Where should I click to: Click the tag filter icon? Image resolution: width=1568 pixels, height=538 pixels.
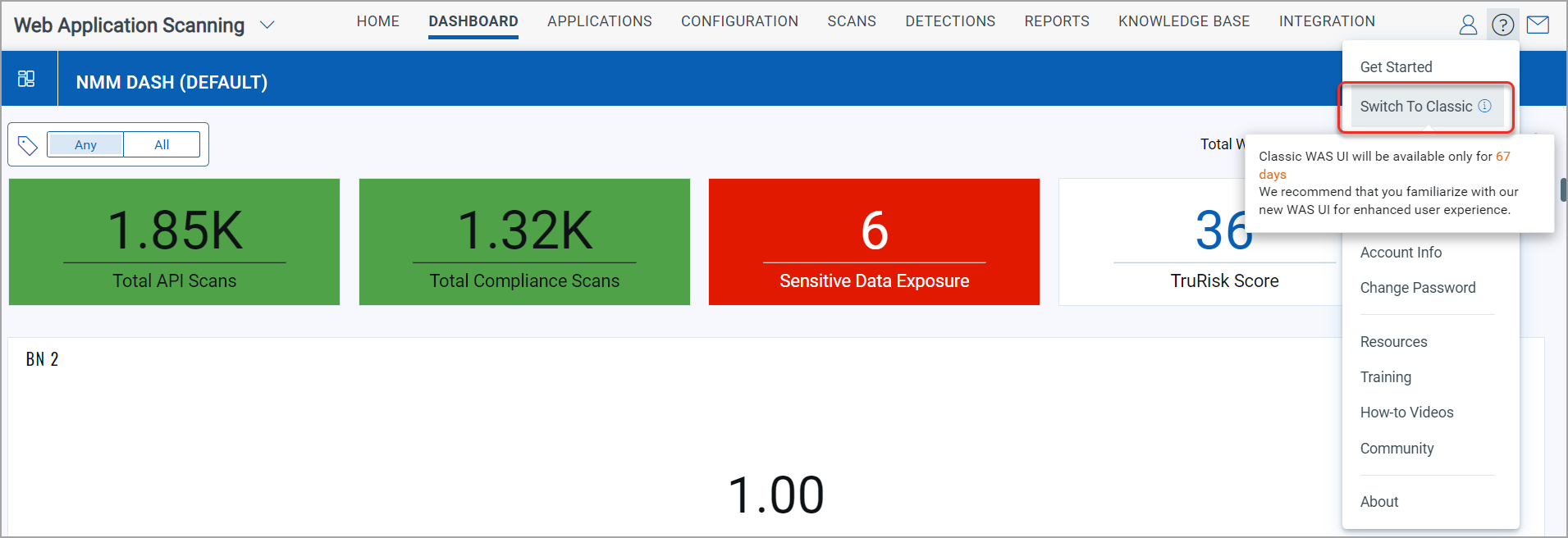28,145
